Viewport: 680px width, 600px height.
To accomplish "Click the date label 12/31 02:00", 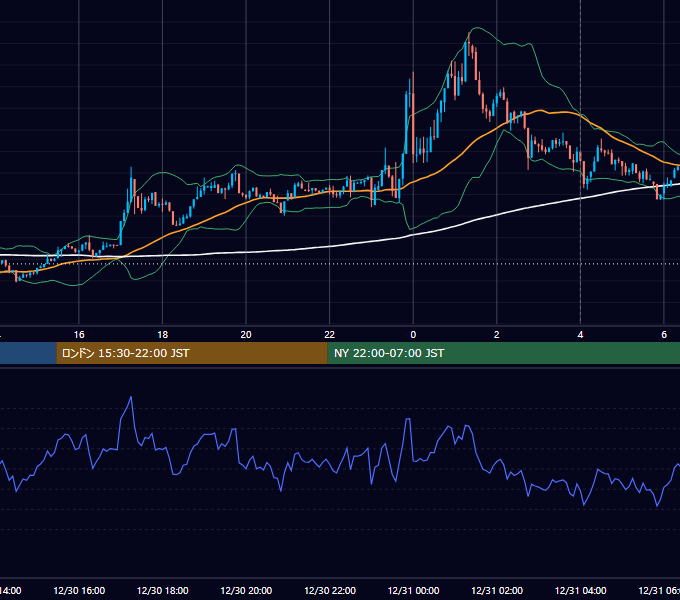I will [x=497, y=590].
